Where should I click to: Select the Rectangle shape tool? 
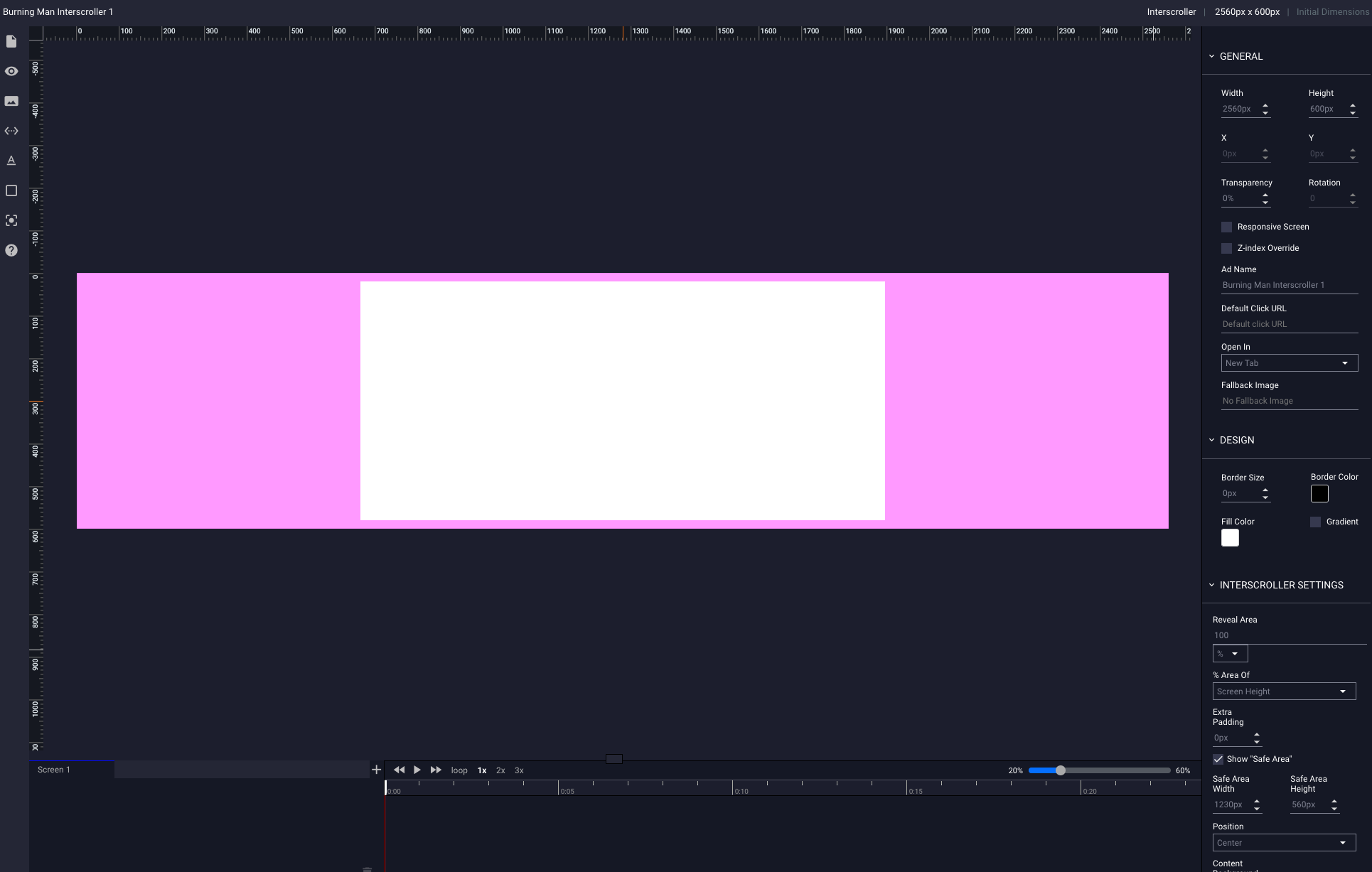tap(11, 190)
